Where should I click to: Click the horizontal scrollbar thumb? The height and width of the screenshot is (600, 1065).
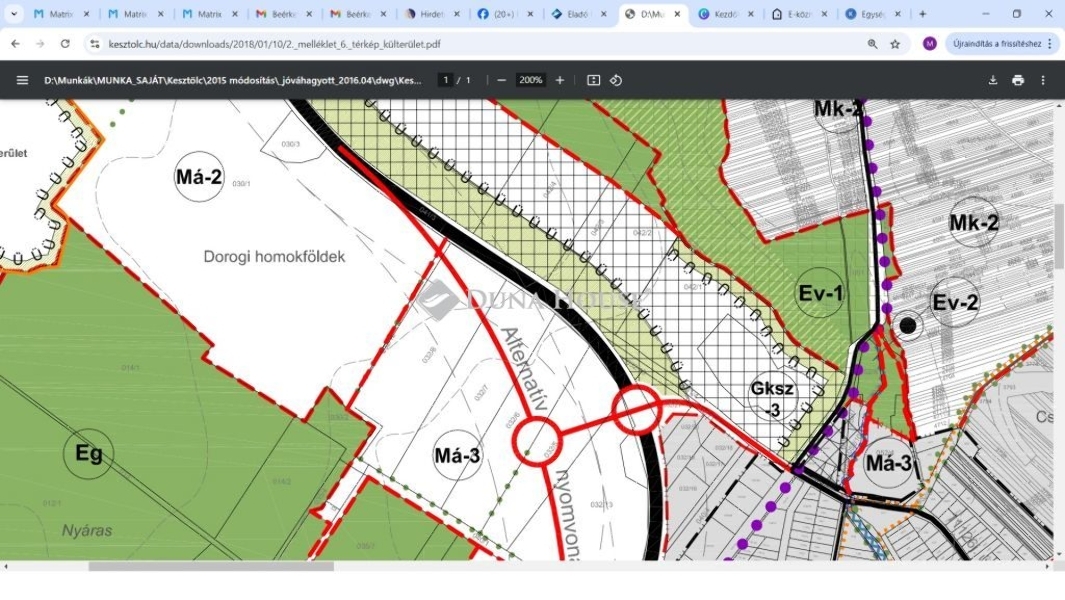click(211, 566)
